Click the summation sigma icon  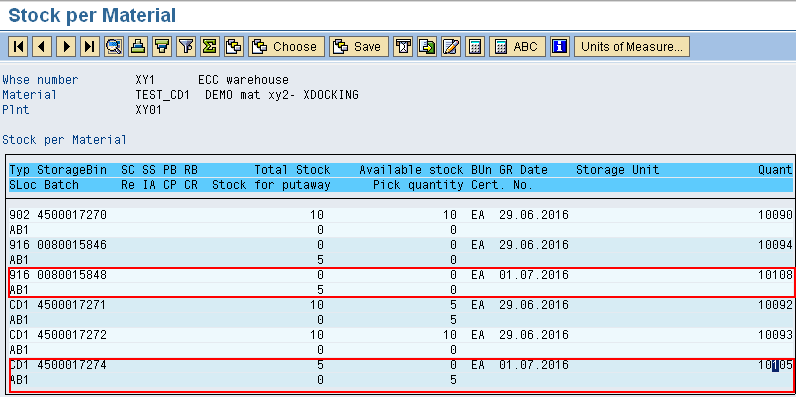210,47
